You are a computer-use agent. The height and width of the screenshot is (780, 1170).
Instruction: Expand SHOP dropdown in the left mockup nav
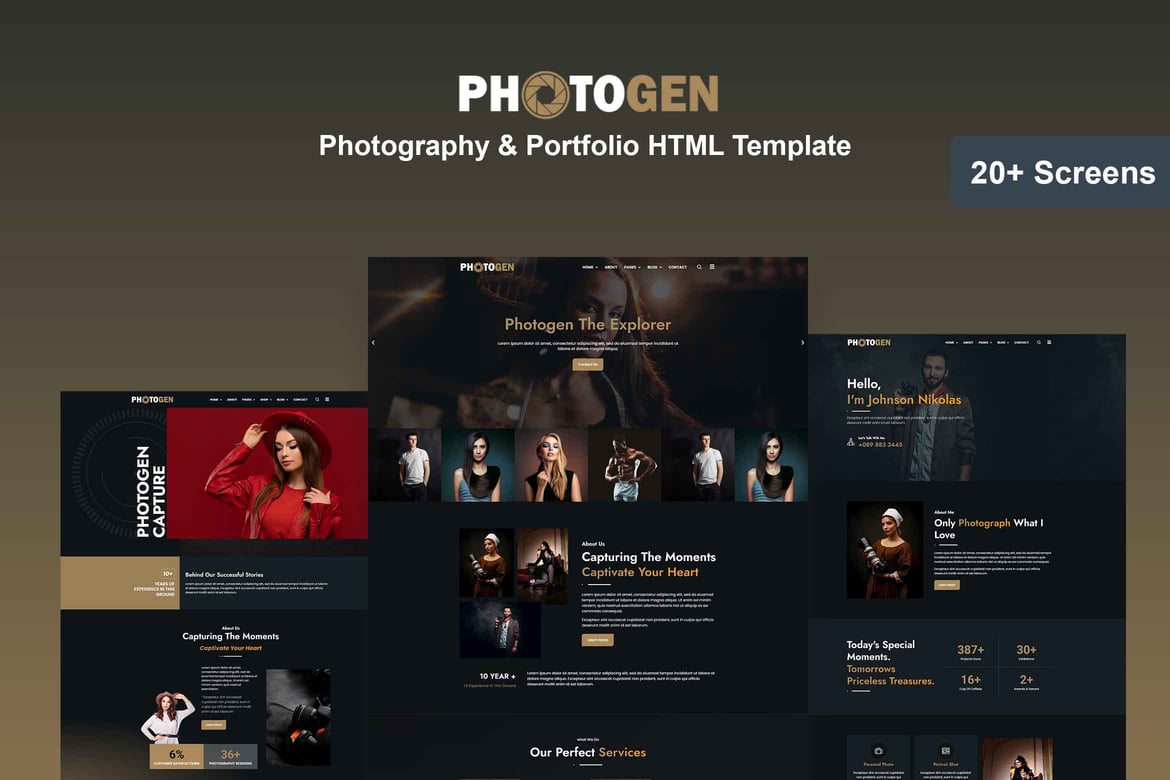[x=266, y=399]
